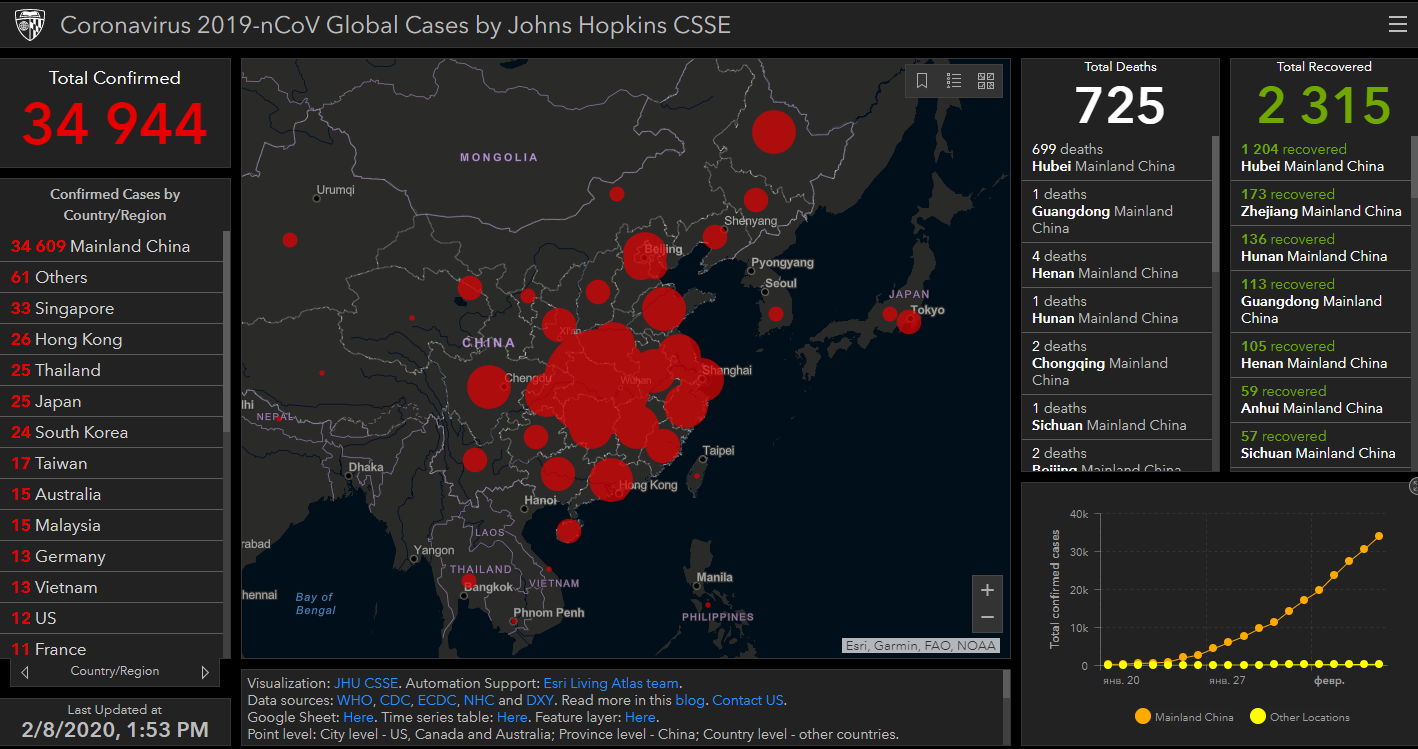Open the JHU CSSE link
Image resolution: width=1418 pixels, height=749 pixels.
click(367, 683)
